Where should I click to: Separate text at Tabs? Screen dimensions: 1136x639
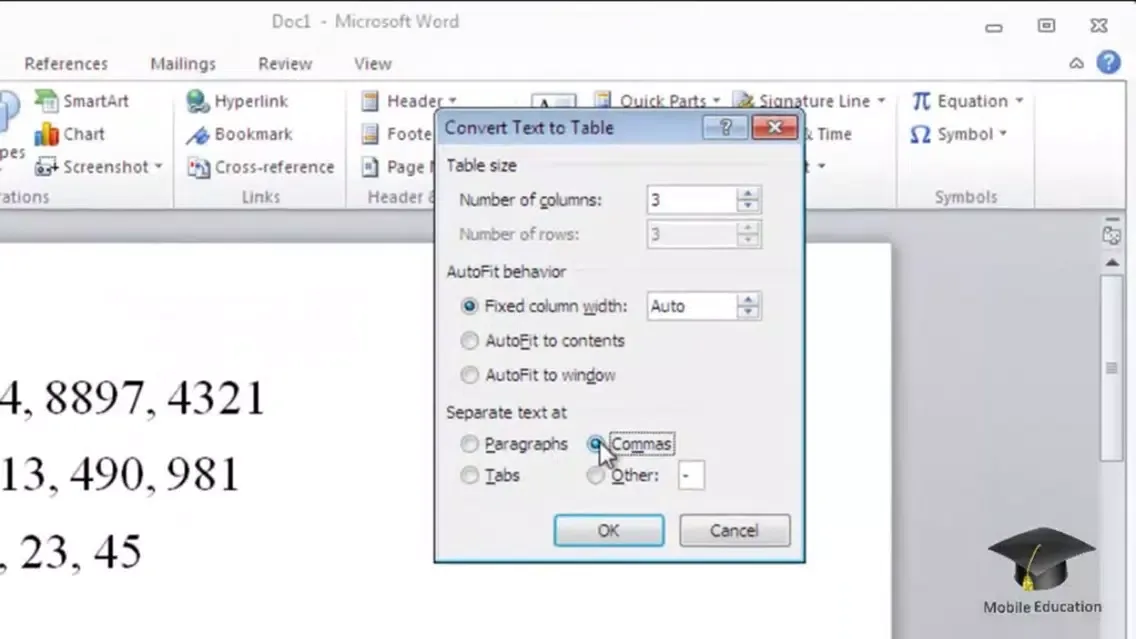point(490,475)
